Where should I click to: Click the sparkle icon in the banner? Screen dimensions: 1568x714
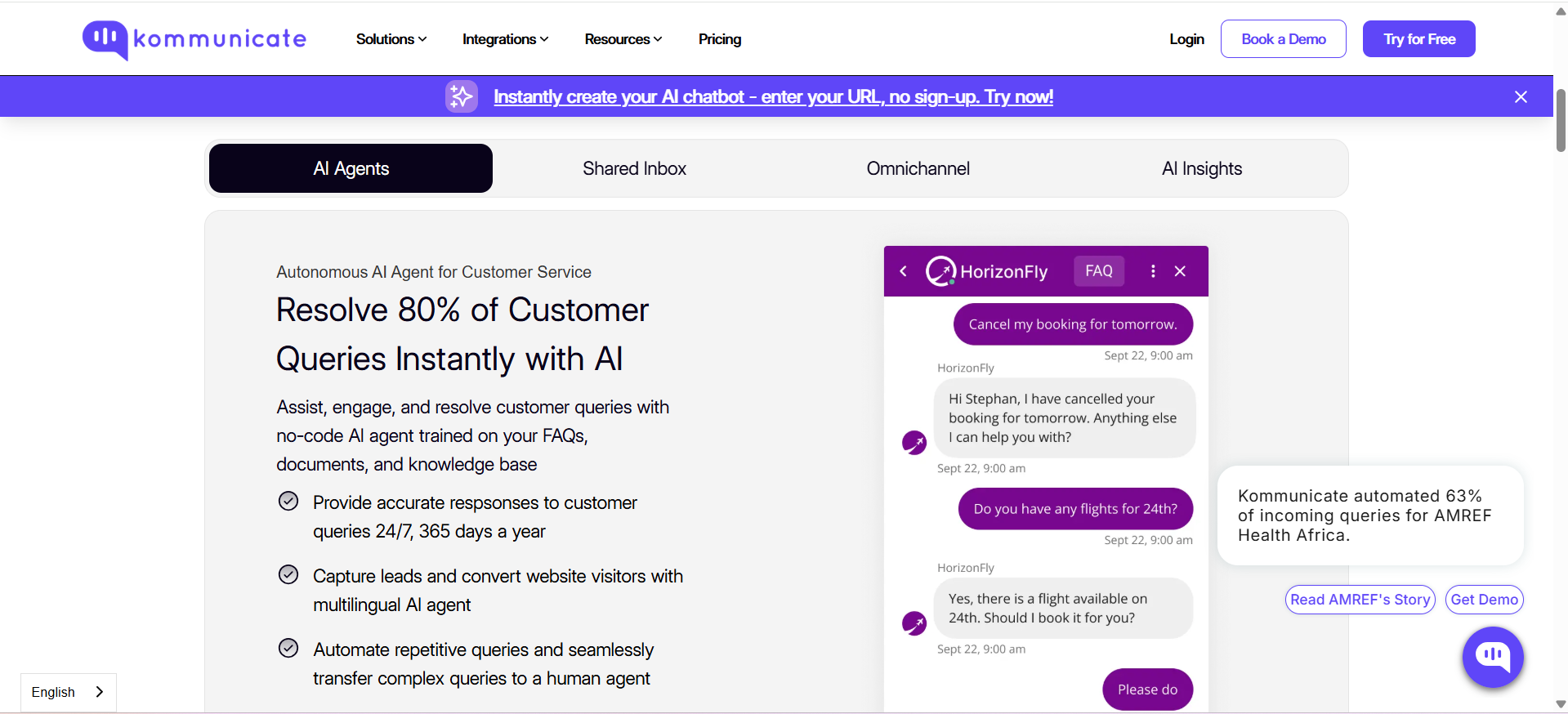pos(462,96)
